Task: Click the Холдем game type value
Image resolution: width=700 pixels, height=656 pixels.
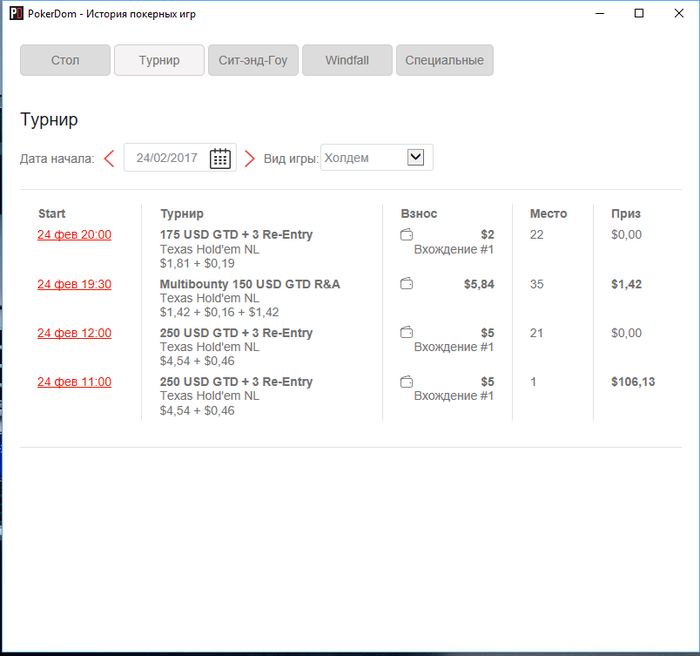Action: pos(346,158)
